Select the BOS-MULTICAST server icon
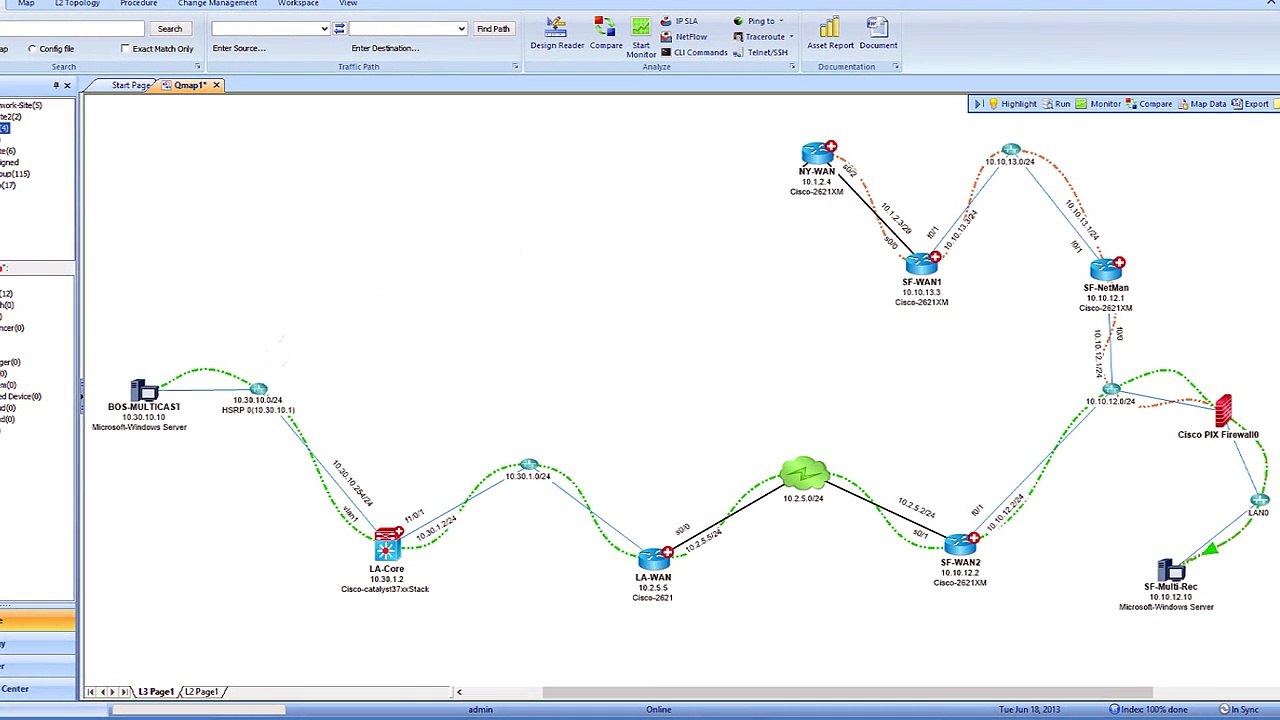 coord(144,390)
